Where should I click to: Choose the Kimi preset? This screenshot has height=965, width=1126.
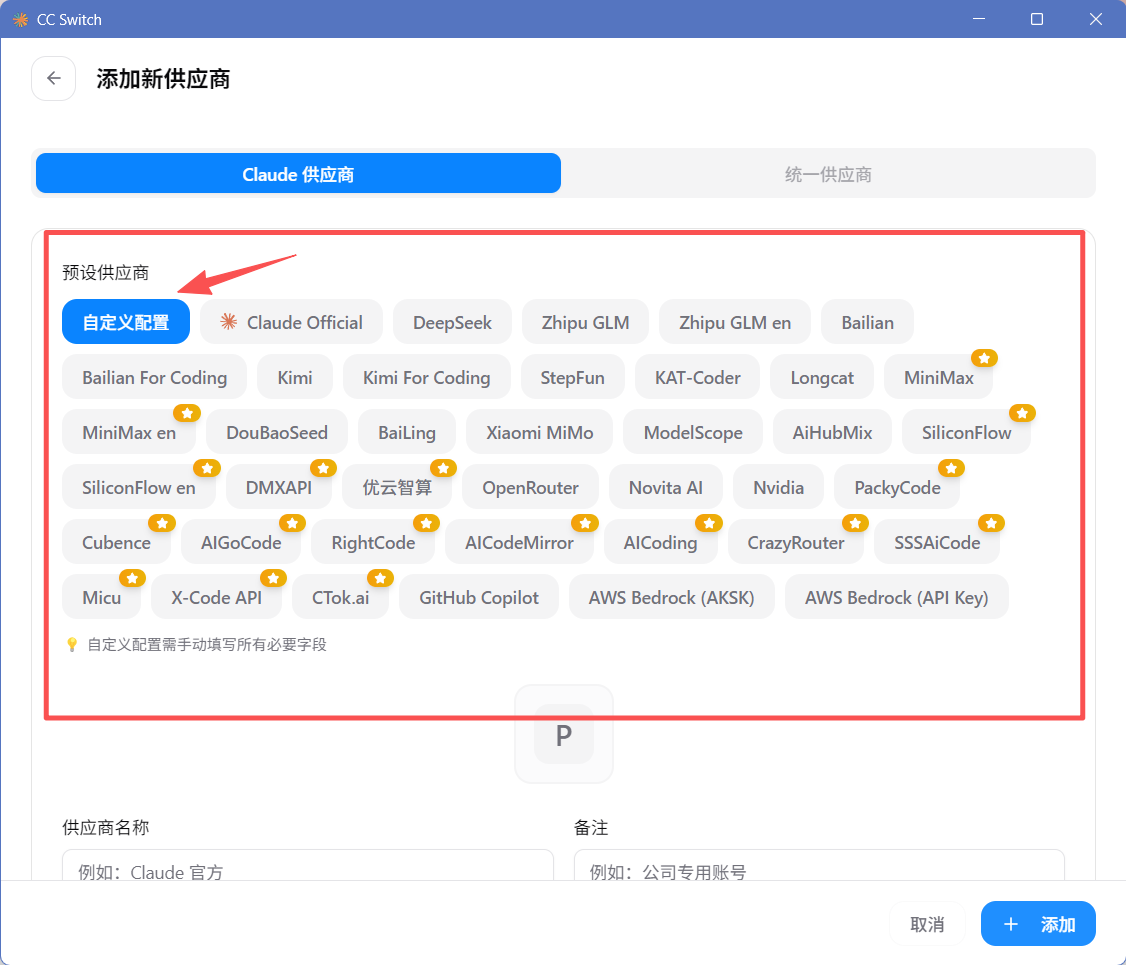(295, 378)
